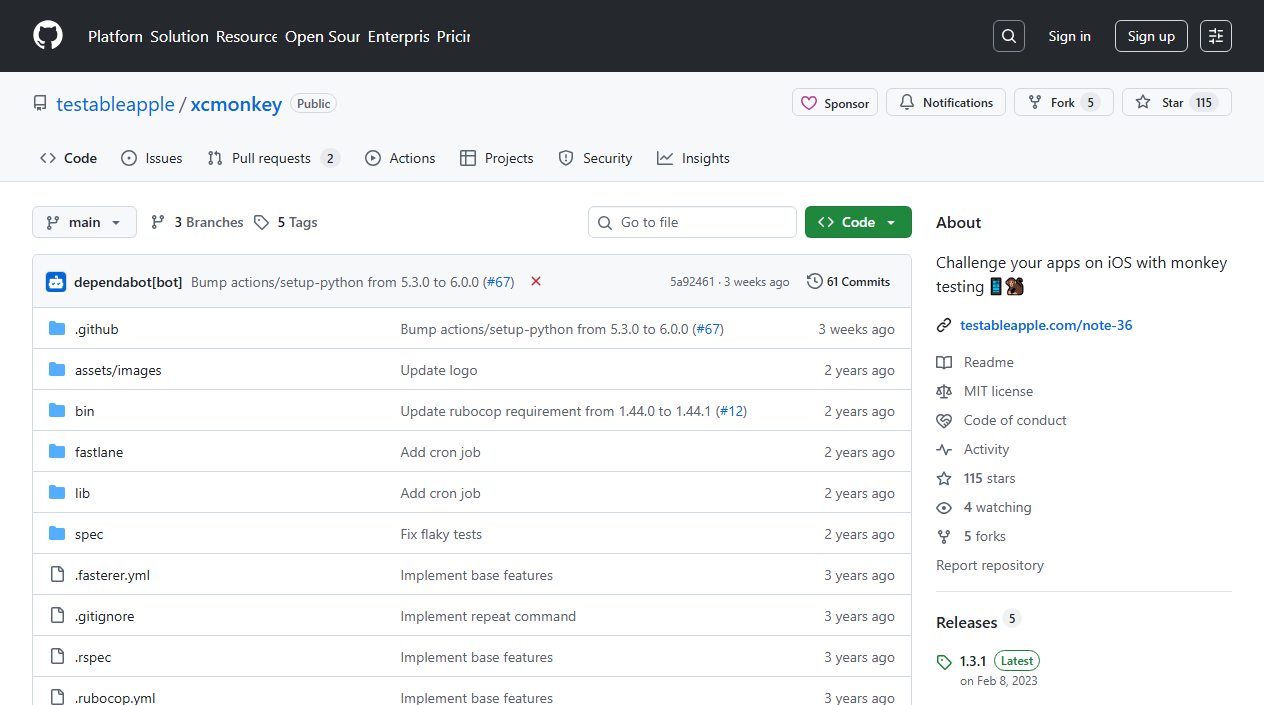Click the .gitignore file icon
The image size is (1264, 705).
[x=57, y=616]
